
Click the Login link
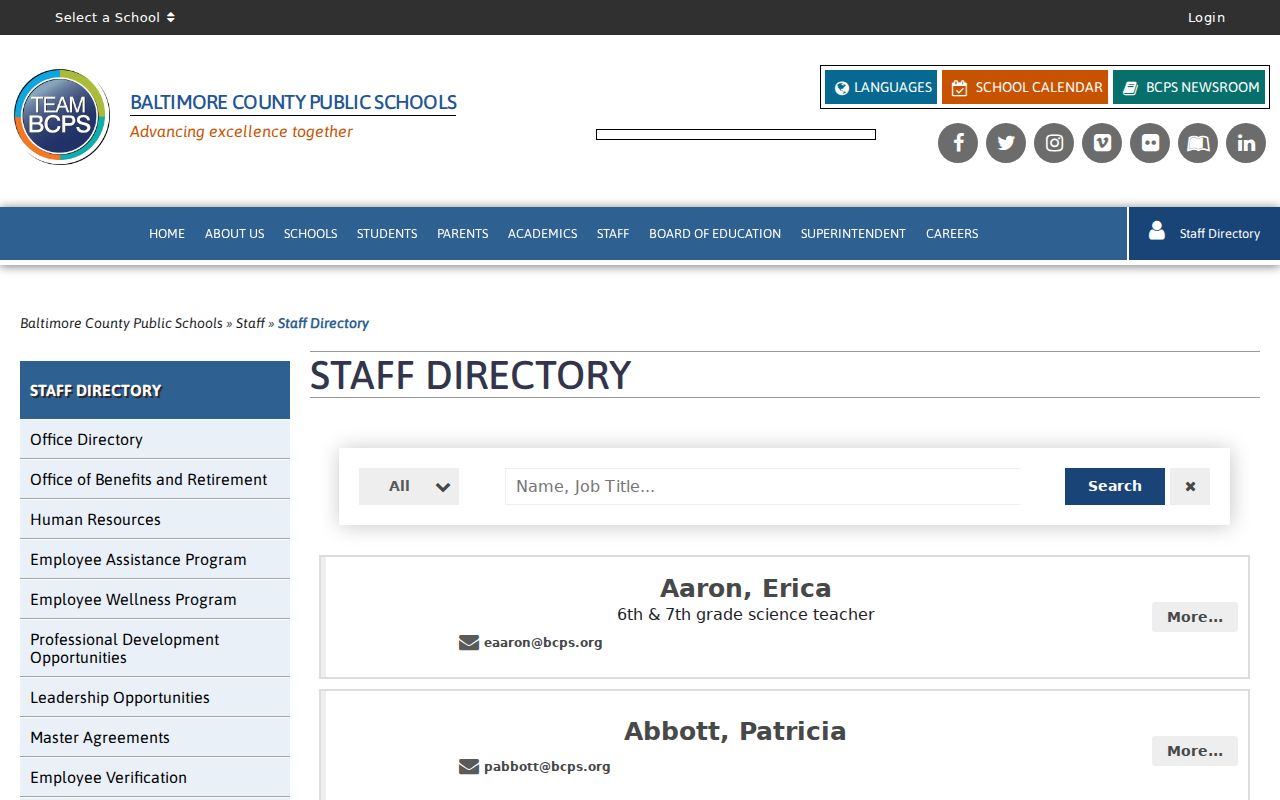(x=1206, y=17)
